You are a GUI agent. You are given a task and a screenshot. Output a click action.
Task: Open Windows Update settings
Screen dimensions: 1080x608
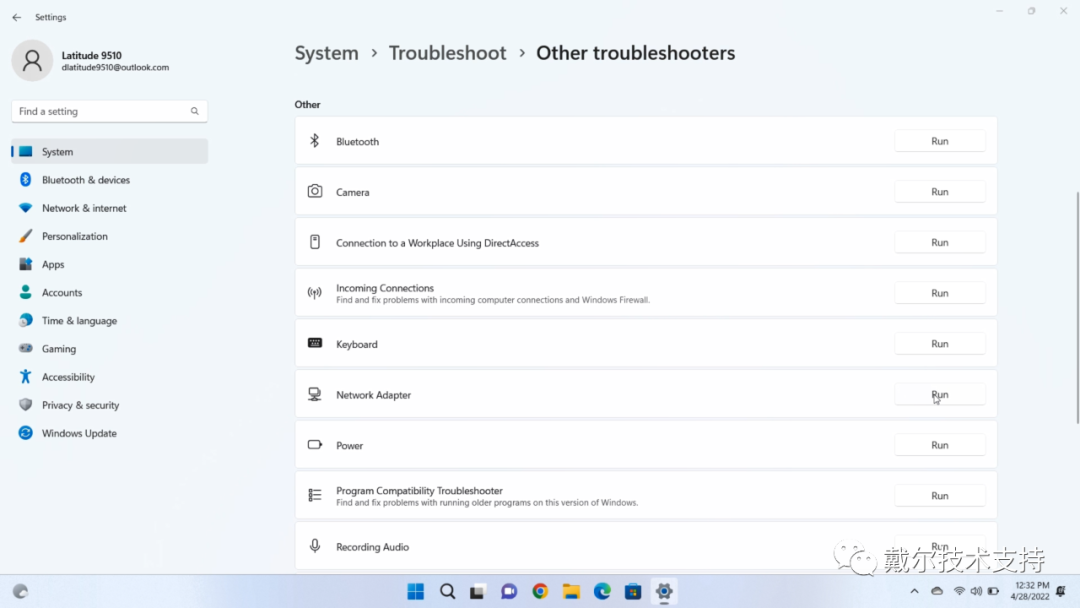(x=110, y=434)
